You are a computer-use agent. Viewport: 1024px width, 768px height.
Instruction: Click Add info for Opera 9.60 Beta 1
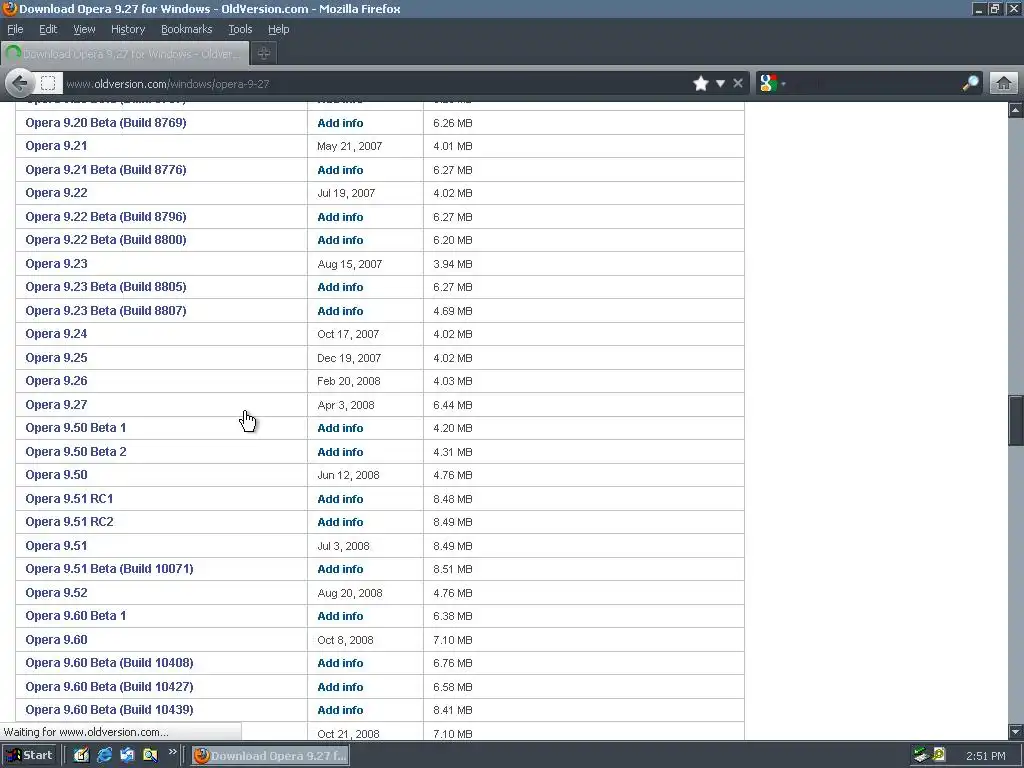tap(340, 616)
